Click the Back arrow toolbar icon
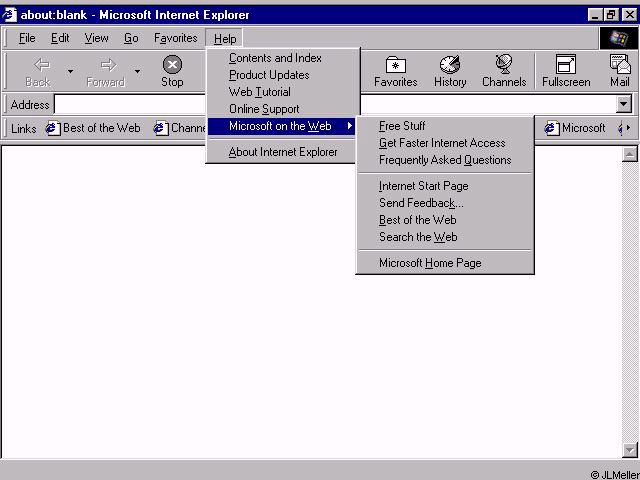The height and width of the screenshot is (480, 640). click(41, 66)
